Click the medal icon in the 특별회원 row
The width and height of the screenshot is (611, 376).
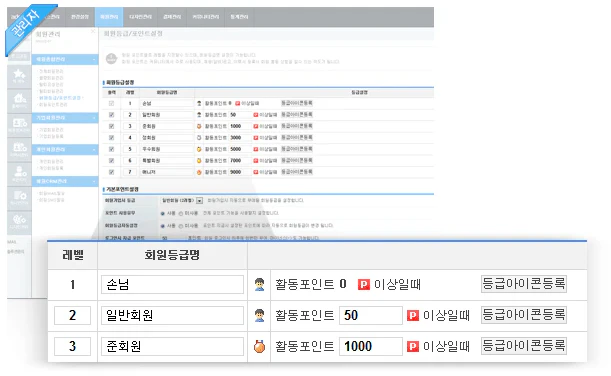(x=199, y=161)
